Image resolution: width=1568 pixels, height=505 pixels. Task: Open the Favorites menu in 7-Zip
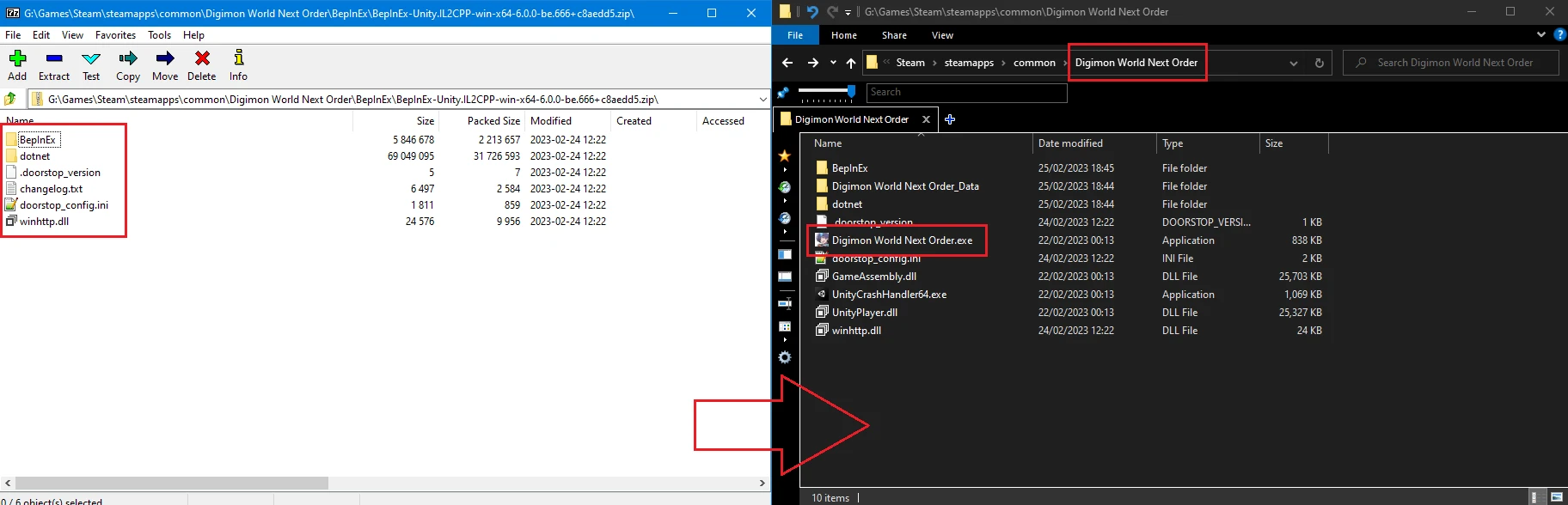[x=115, y=35]
